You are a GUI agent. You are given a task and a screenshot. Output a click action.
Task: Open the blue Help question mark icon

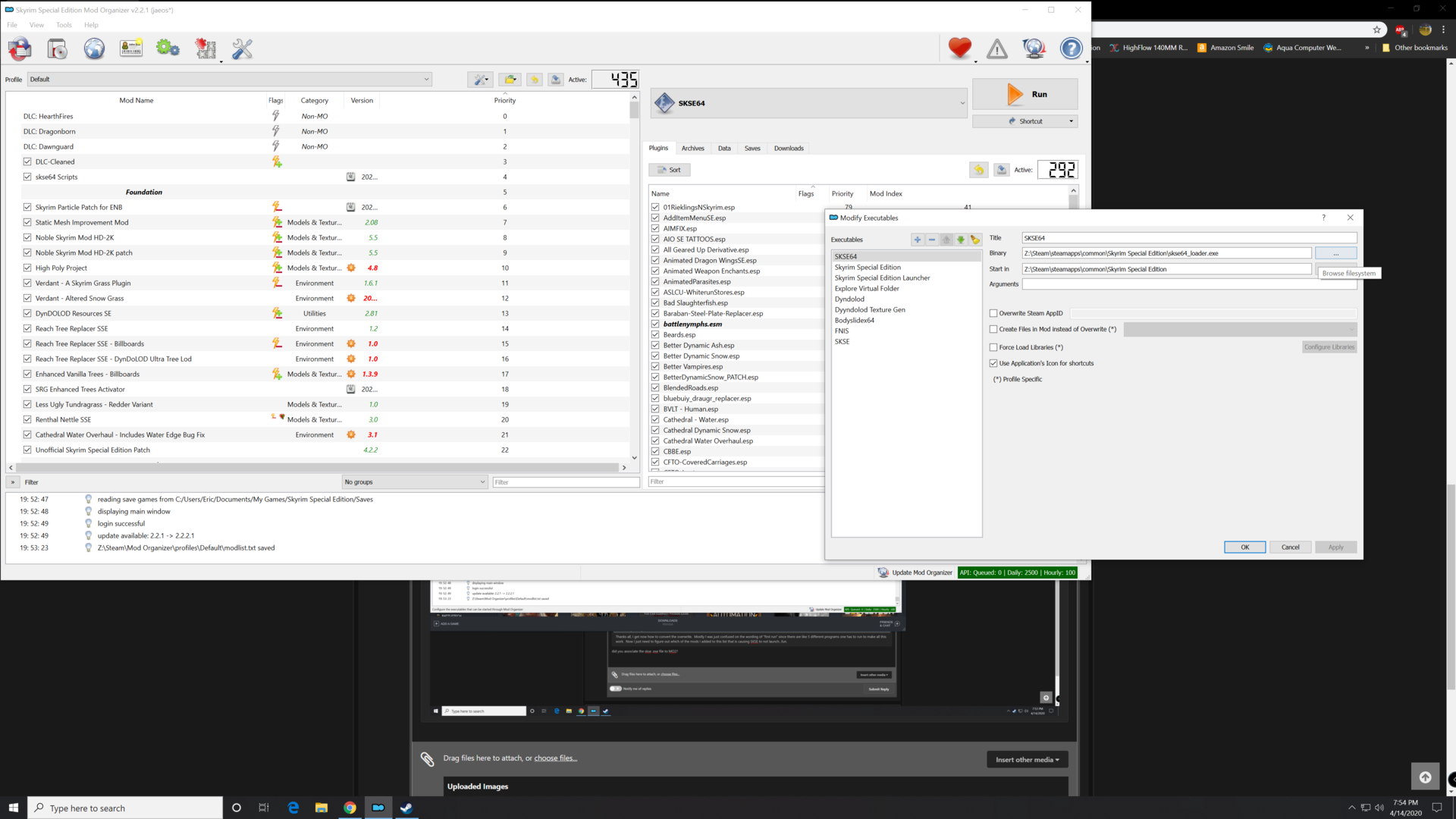coord(1071,49)
